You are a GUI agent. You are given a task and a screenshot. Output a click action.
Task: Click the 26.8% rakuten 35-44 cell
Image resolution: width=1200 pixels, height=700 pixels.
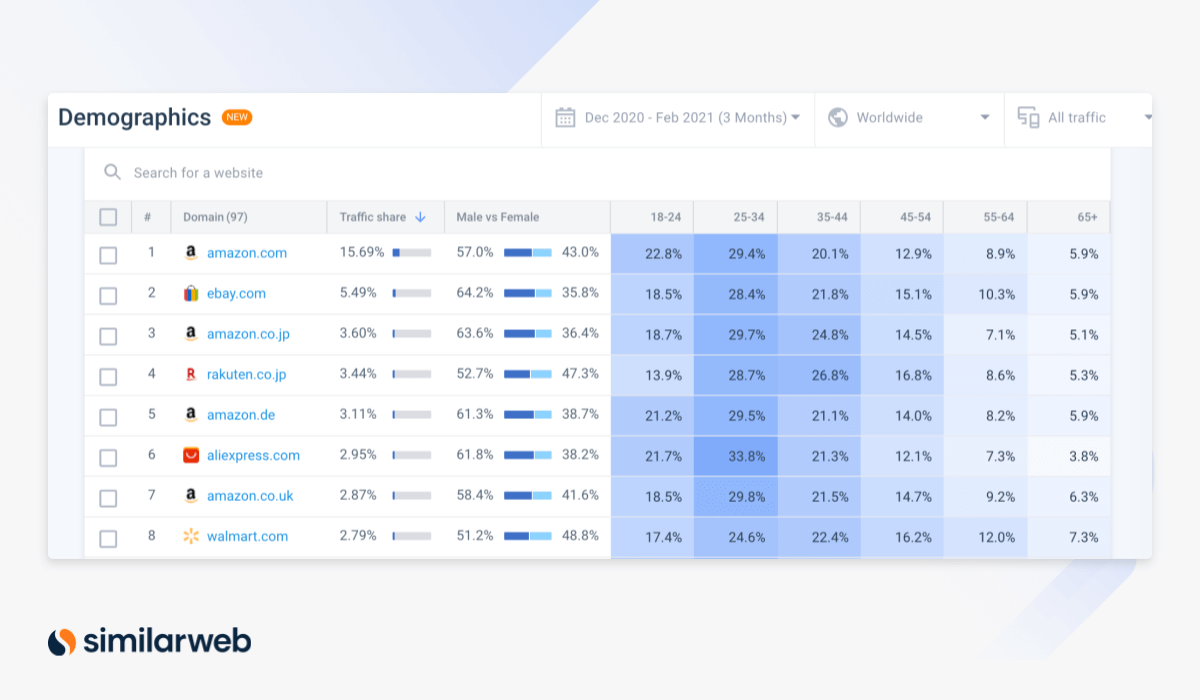818,375
